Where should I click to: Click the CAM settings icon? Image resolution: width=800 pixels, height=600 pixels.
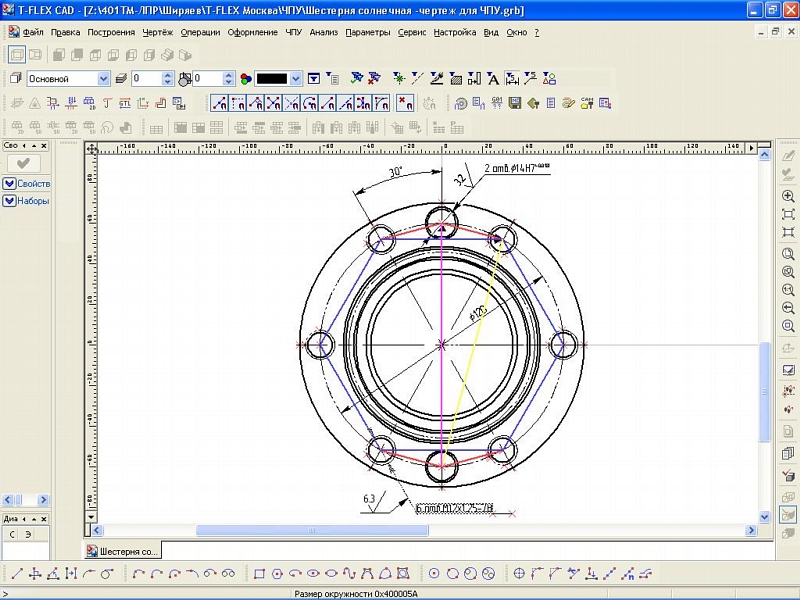(x=587, y=104)
